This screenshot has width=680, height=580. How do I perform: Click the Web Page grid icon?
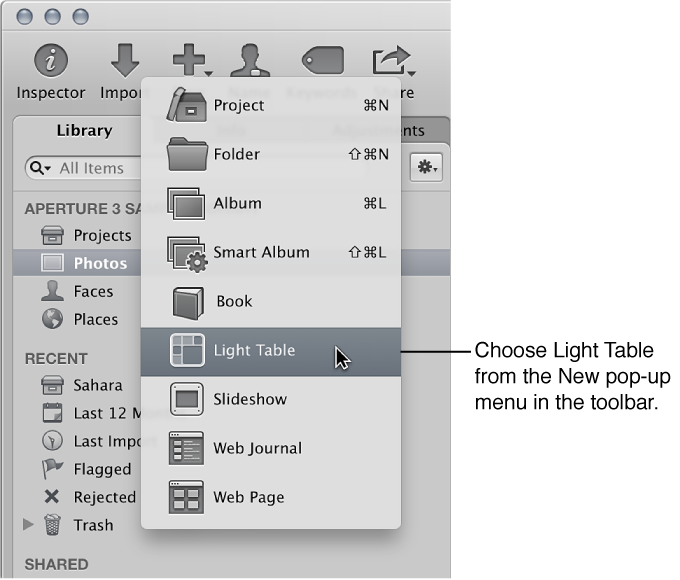(186, 497)
